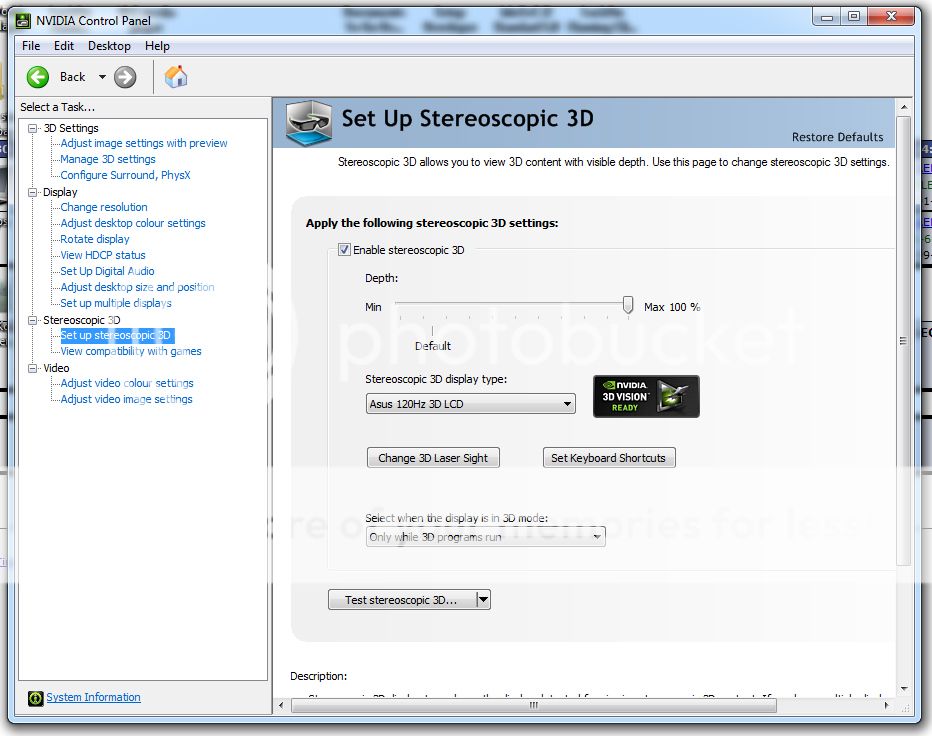Click the NVIDIA Control Panel title bar icon
The height and width of the screenshot is (736, 932).
pyautogui.click(x=22, y=18)
